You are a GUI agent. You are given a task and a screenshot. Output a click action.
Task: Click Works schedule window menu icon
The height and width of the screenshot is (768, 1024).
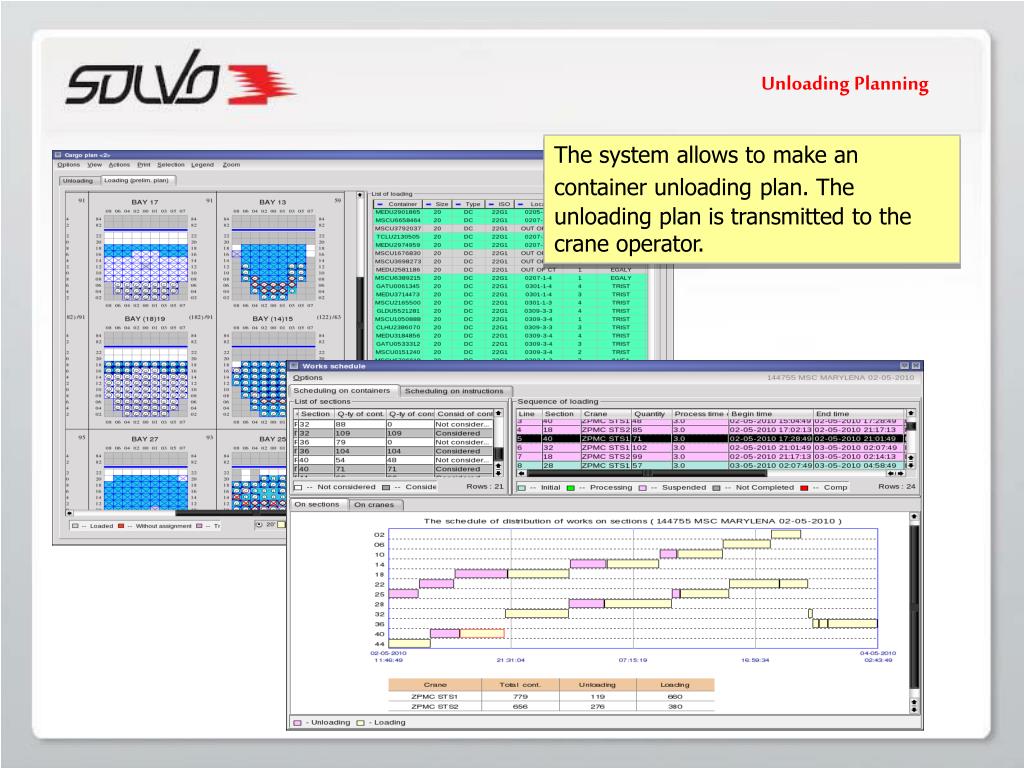pos(294,366)
